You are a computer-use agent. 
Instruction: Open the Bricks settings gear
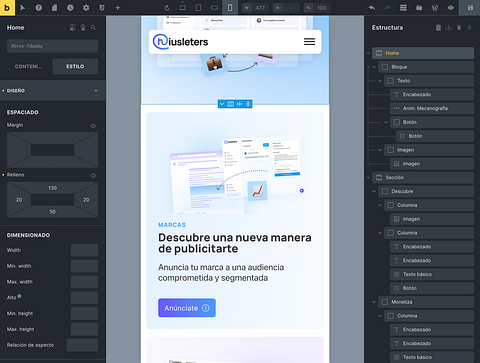(86, 7)
